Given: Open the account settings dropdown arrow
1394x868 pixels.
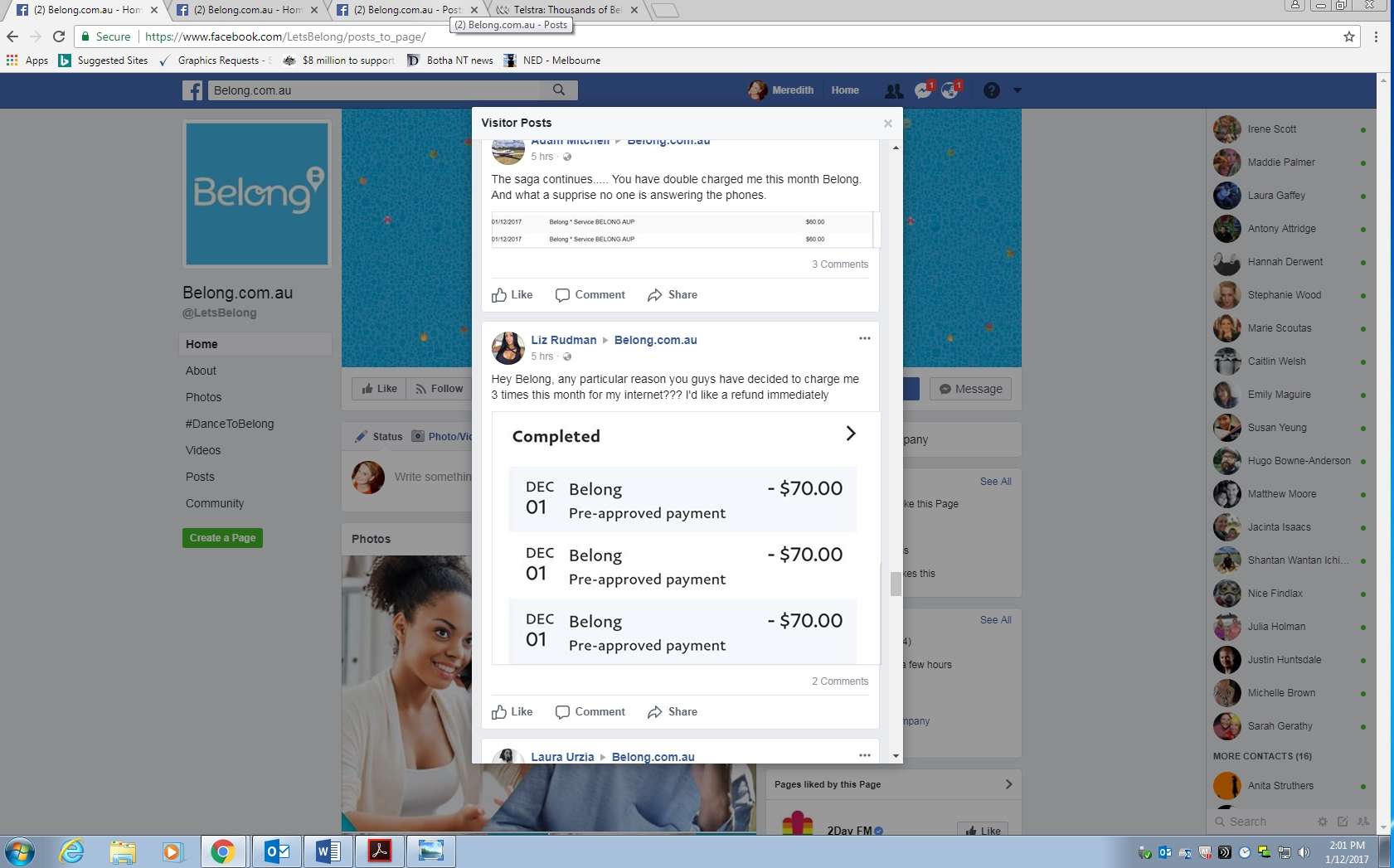Looking at the screenshot, I should [x=1018, y=90].
